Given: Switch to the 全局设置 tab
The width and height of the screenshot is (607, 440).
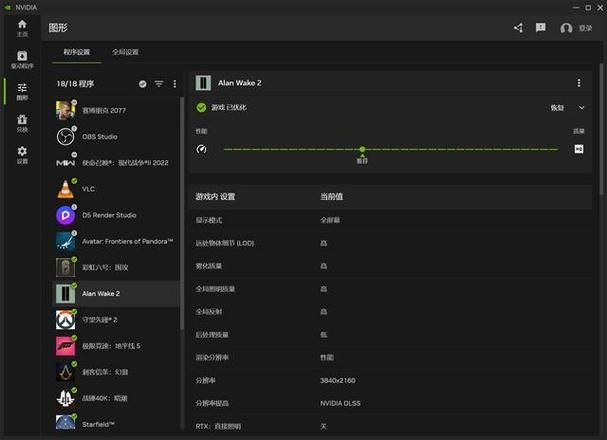Looking at the screenshot, I should [x=125, y=52].
